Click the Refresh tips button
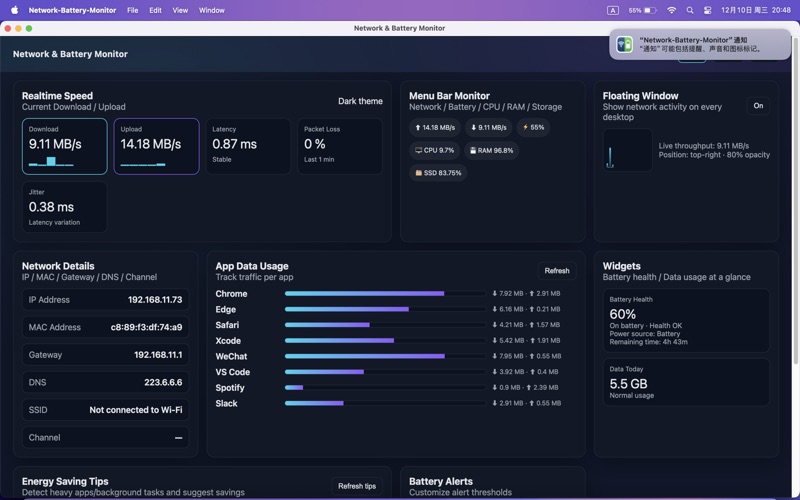 (357, 486)
